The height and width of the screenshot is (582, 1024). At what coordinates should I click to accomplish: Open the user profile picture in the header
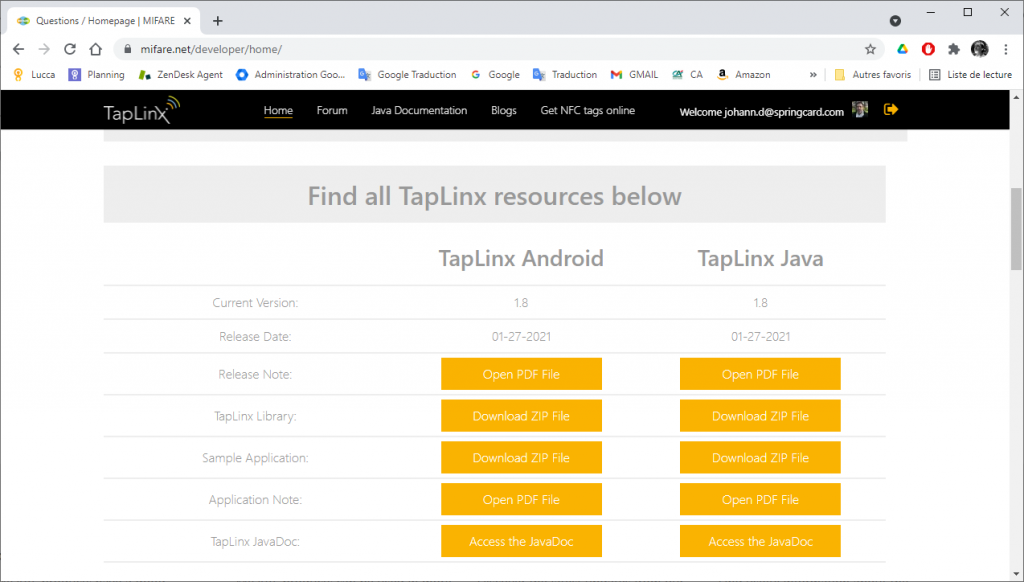coord(860,109)
